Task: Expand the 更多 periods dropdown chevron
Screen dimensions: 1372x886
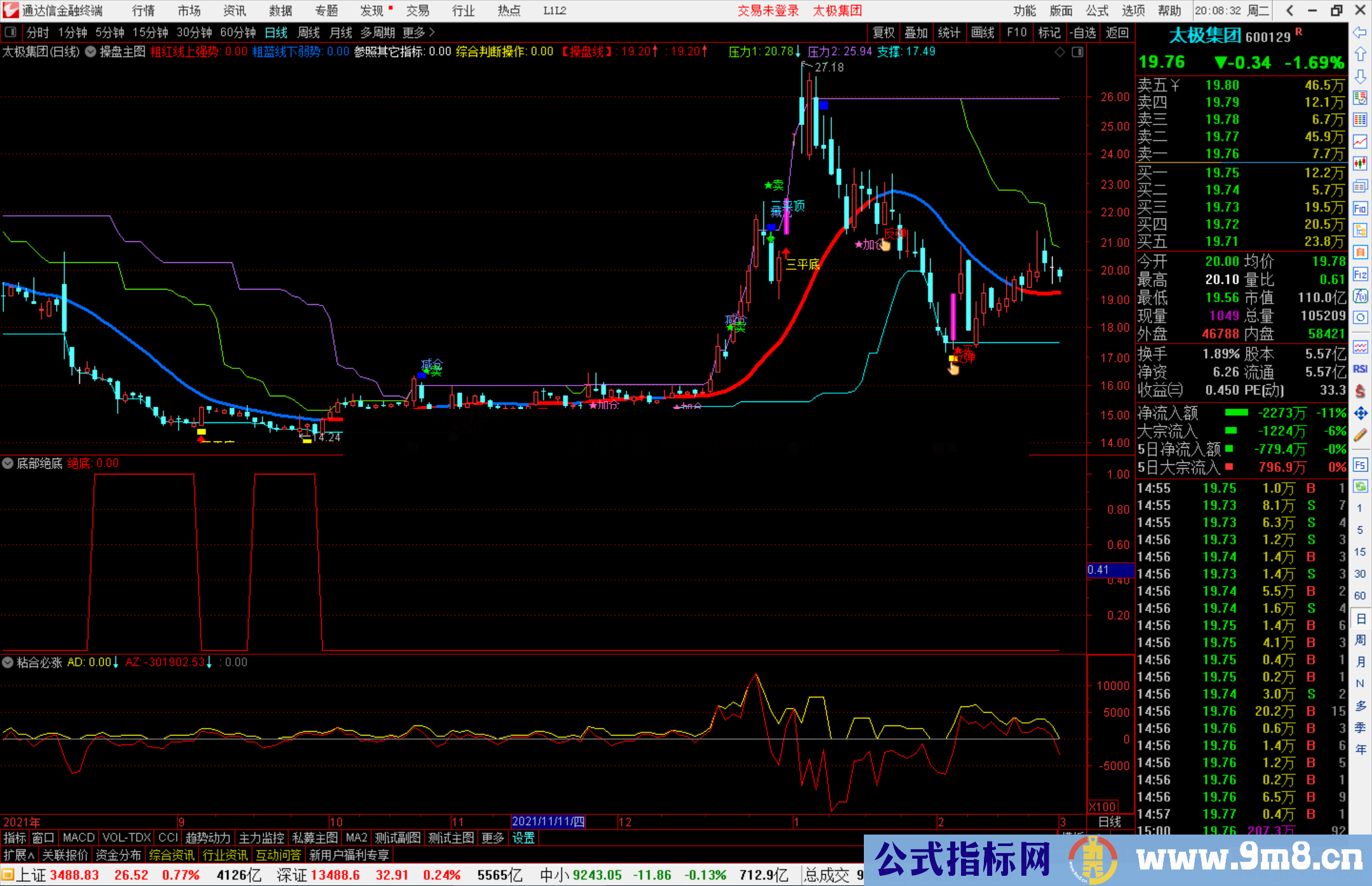Action: [x=432, y=32]
